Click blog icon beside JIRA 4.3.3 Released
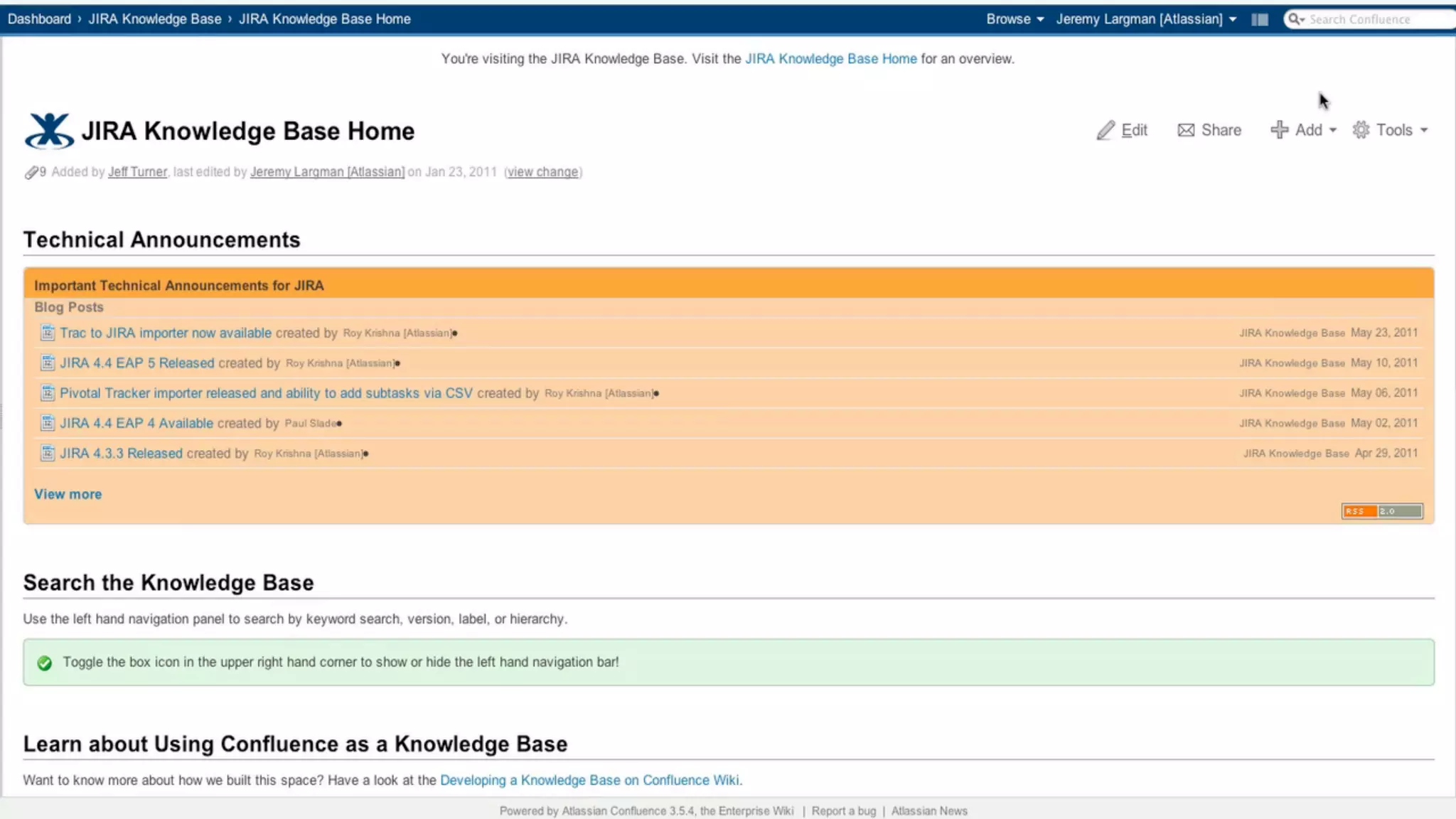Screen dimensions: 1456x819 click(48, 454)
